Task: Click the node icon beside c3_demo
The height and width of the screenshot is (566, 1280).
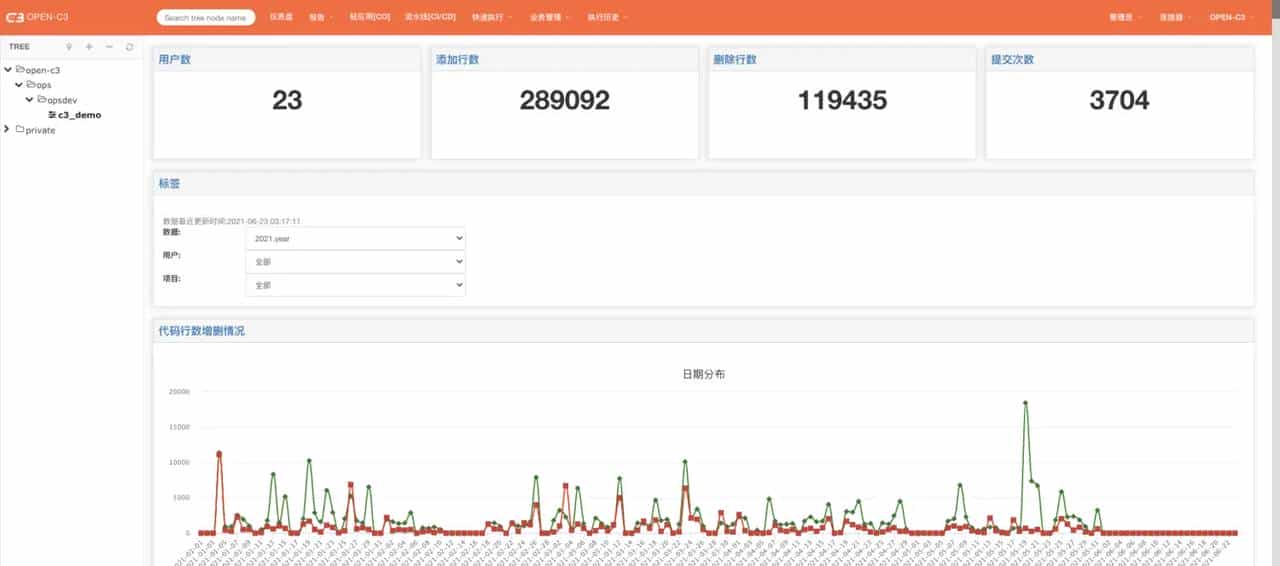Action: 52,115
